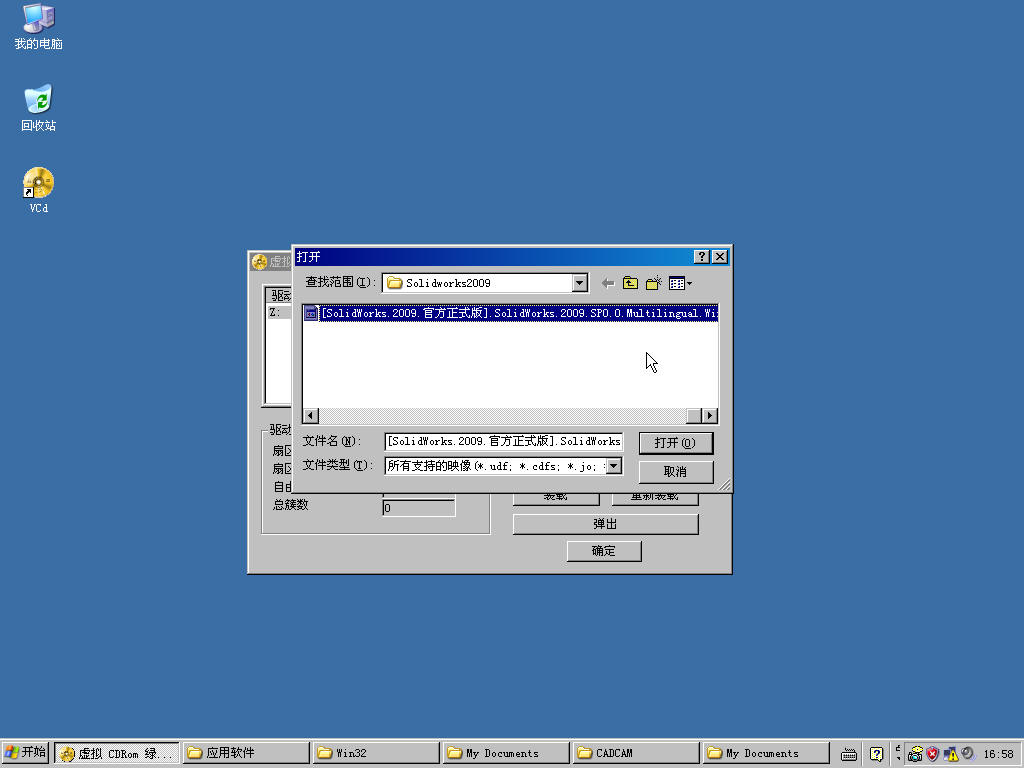Expand the 查找范围 Solidworks2009 folder dropdown
The width and height of the screenshot is (1024, 768).
coord(579,283)
